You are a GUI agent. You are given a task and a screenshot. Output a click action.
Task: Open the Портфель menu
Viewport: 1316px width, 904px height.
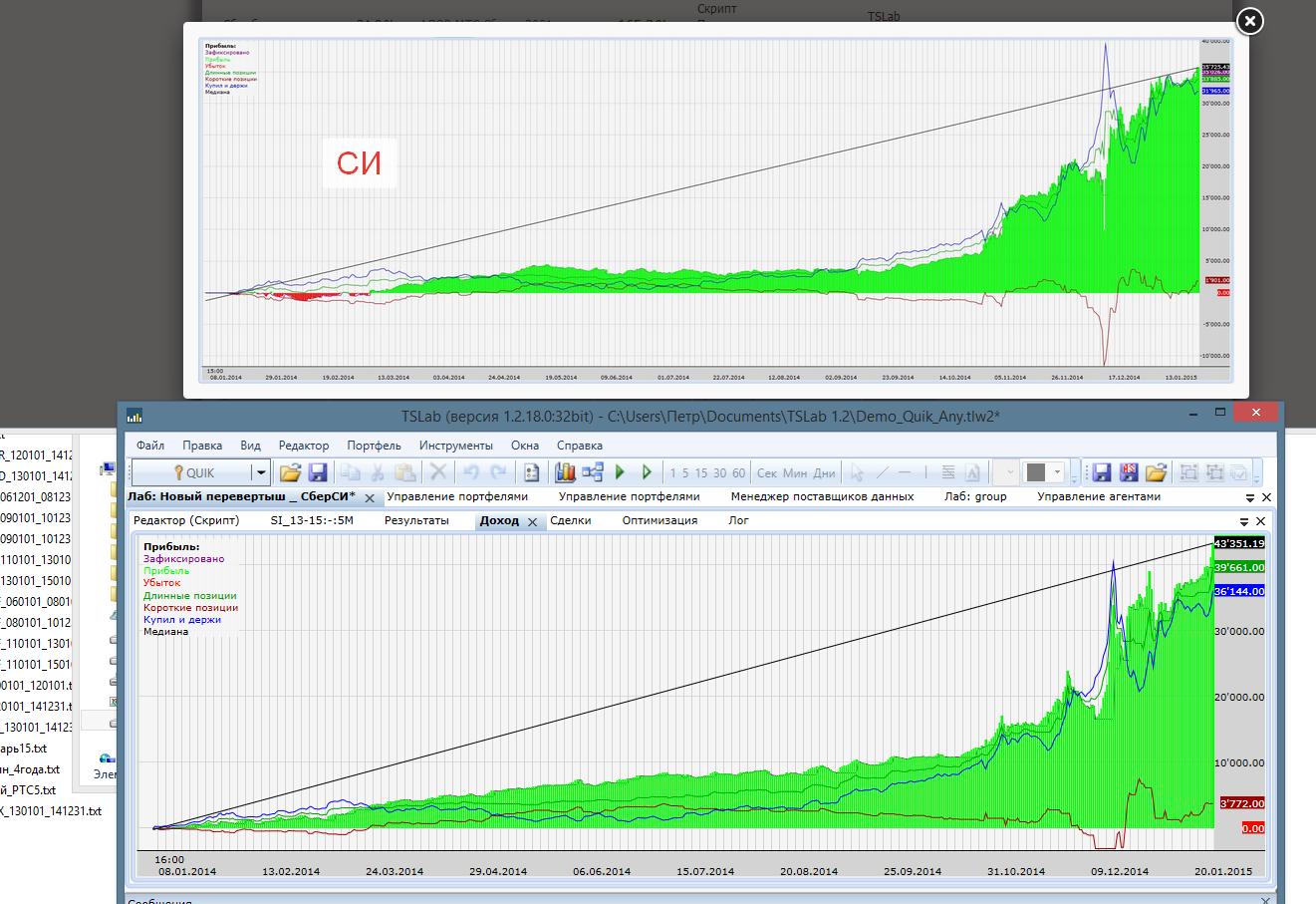point(375,446)
